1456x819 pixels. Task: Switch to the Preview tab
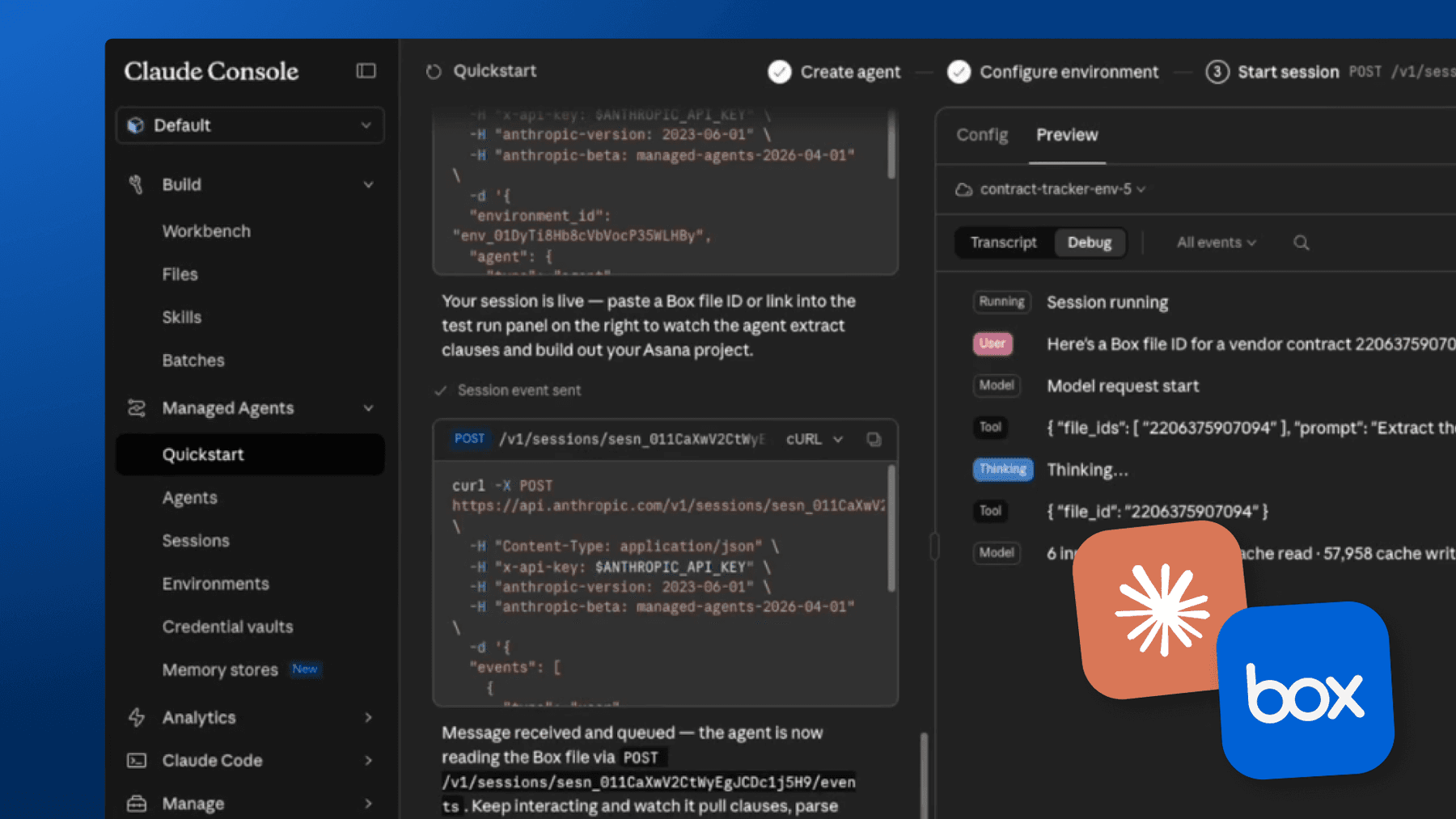(x=1067, y=135)
